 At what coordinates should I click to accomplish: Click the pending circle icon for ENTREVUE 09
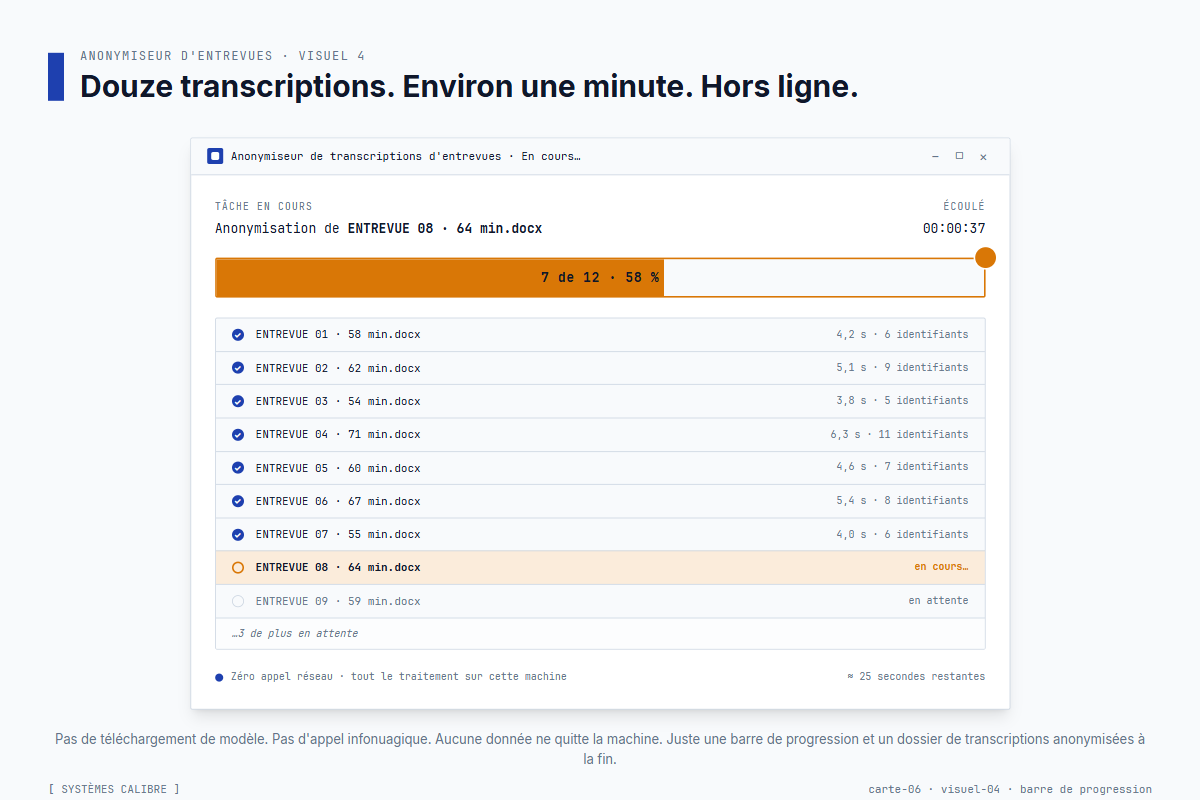[x=238, y=600]
